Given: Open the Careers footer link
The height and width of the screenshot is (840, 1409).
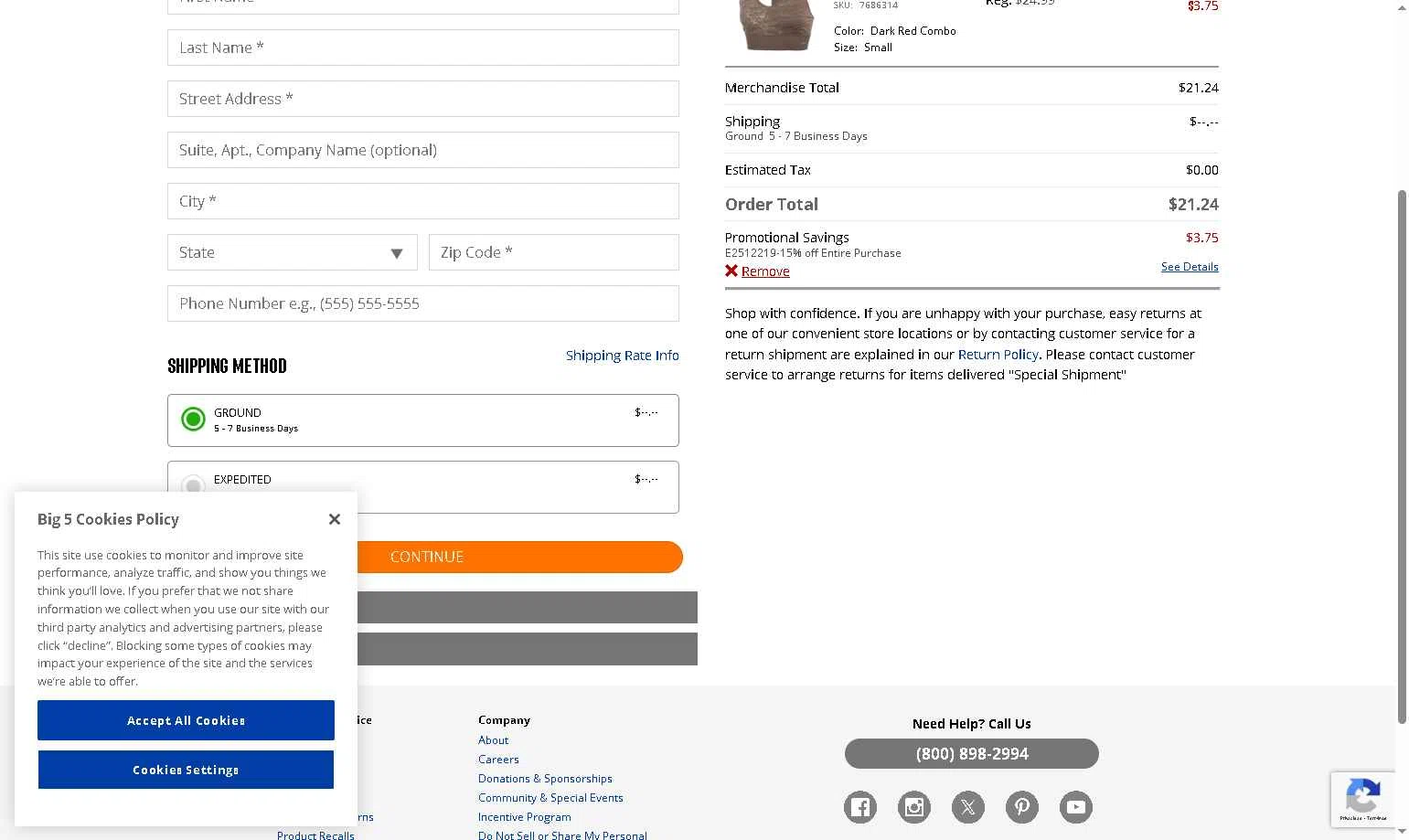Looking at the screenshot, I should pos(498,760).
